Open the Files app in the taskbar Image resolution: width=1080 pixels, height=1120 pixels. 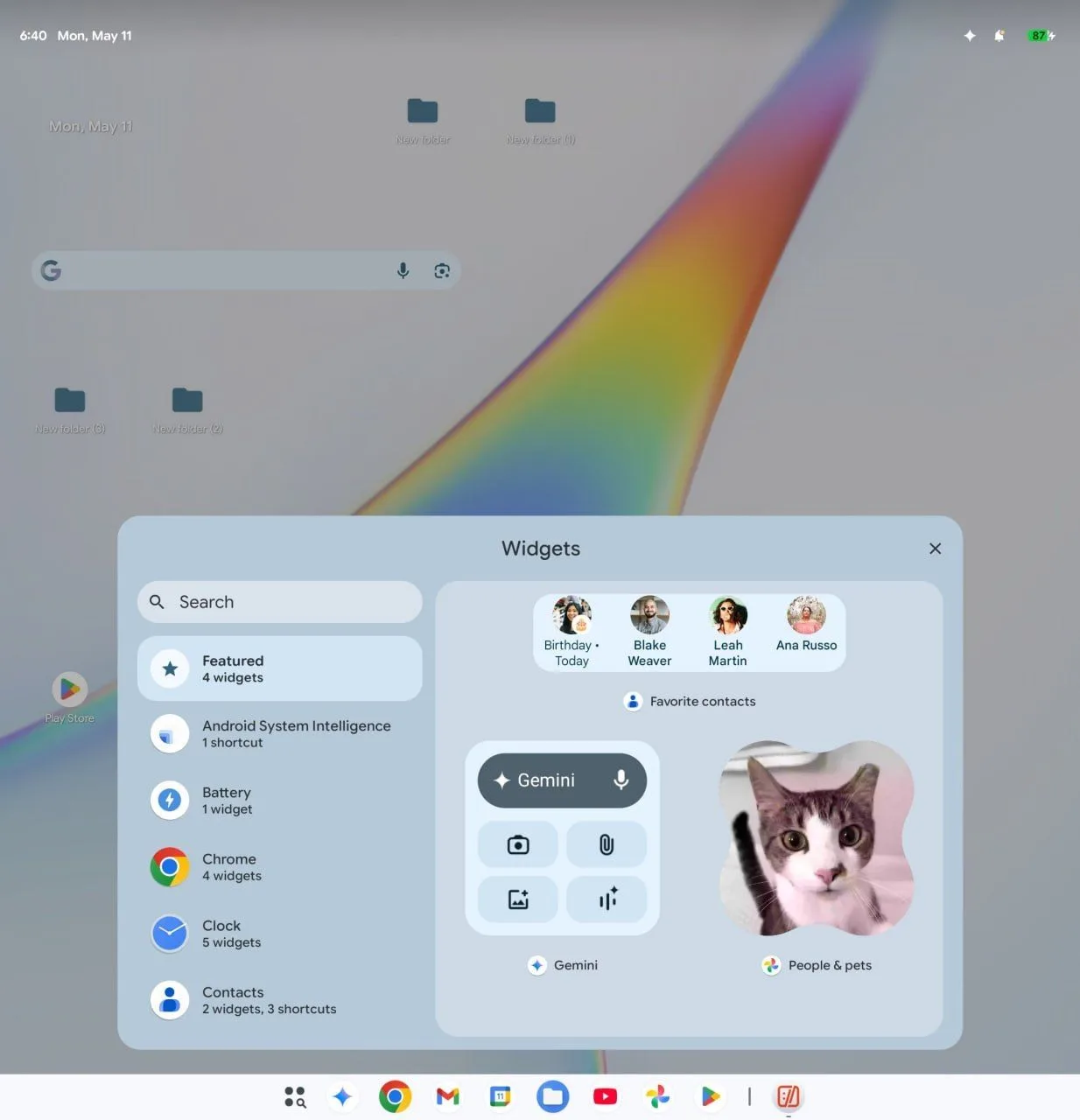552,1096
